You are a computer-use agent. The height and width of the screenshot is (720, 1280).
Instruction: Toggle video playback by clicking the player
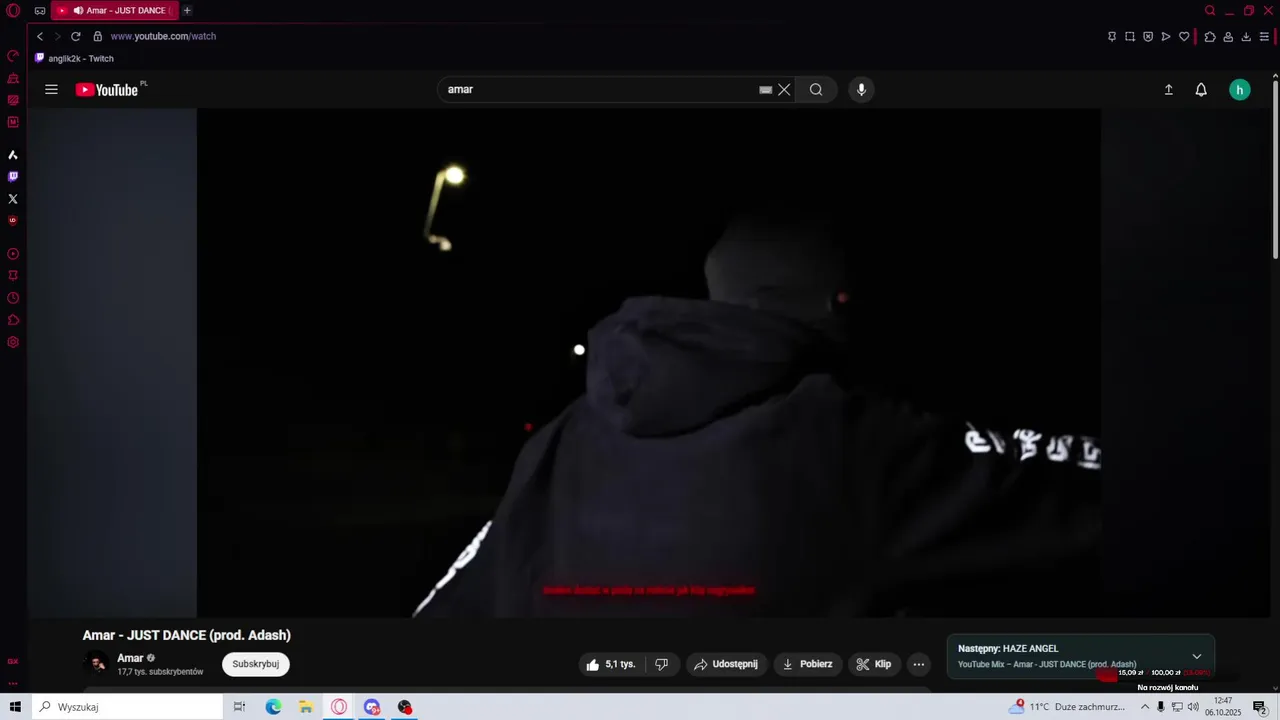click(649, 363)
